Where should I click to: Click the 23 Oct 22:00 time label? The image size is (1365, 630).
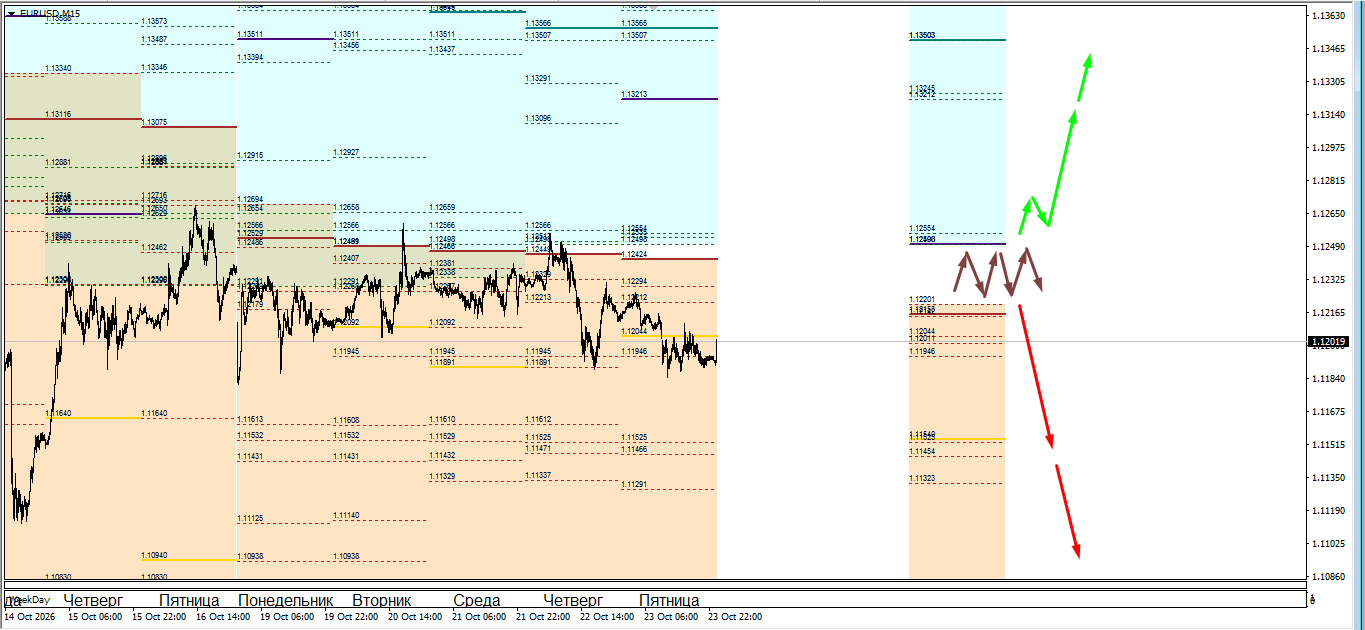click(735, 617)
